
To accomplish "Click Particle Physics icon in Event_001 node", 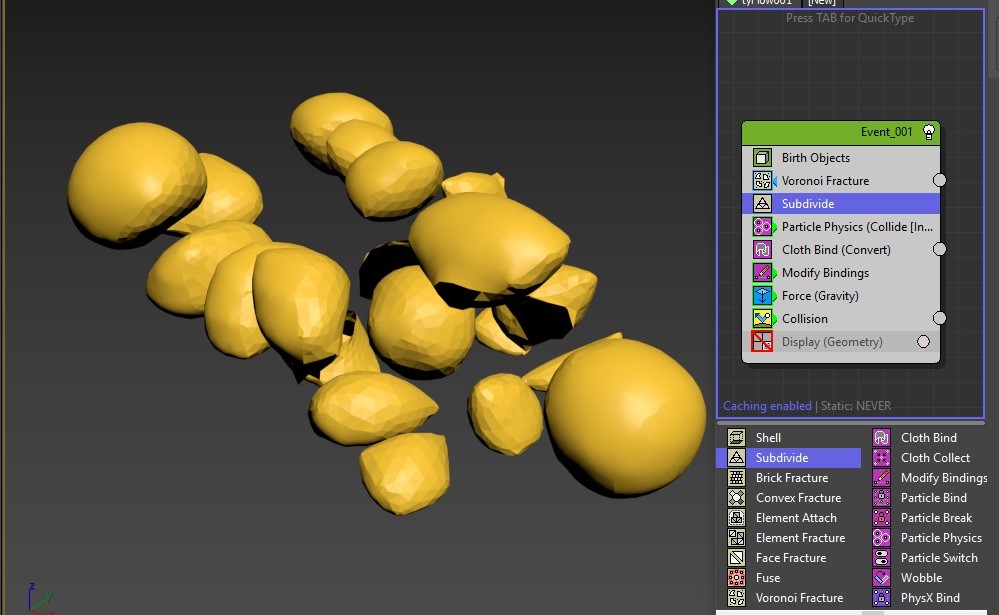I will tap(762, 227).
